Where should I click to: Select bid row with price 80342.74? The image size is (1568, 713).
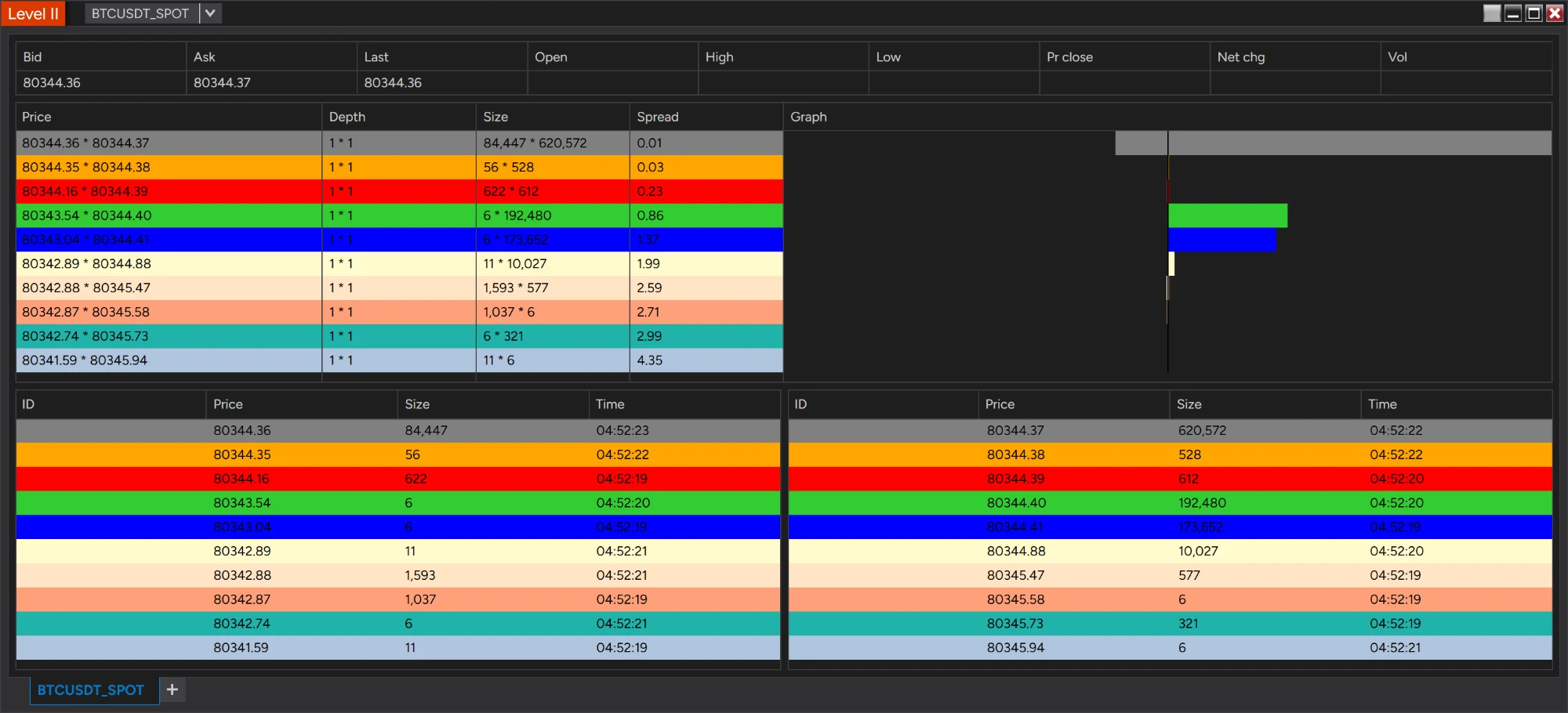[x=398, y=624]
